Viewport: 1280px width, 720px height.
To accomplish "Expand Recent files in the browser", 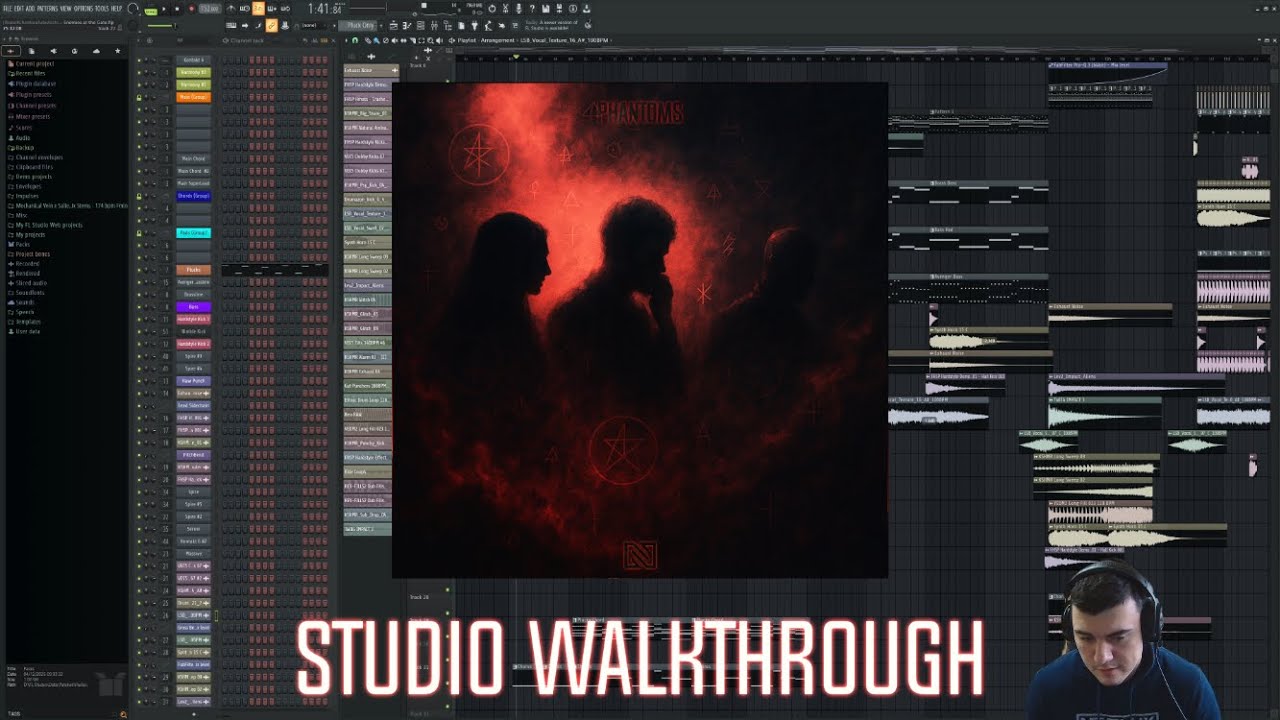I will [28, 73].
